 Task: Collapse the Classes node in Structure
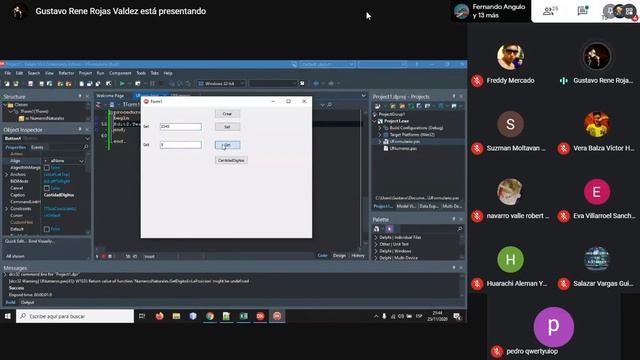coord(5,105)
